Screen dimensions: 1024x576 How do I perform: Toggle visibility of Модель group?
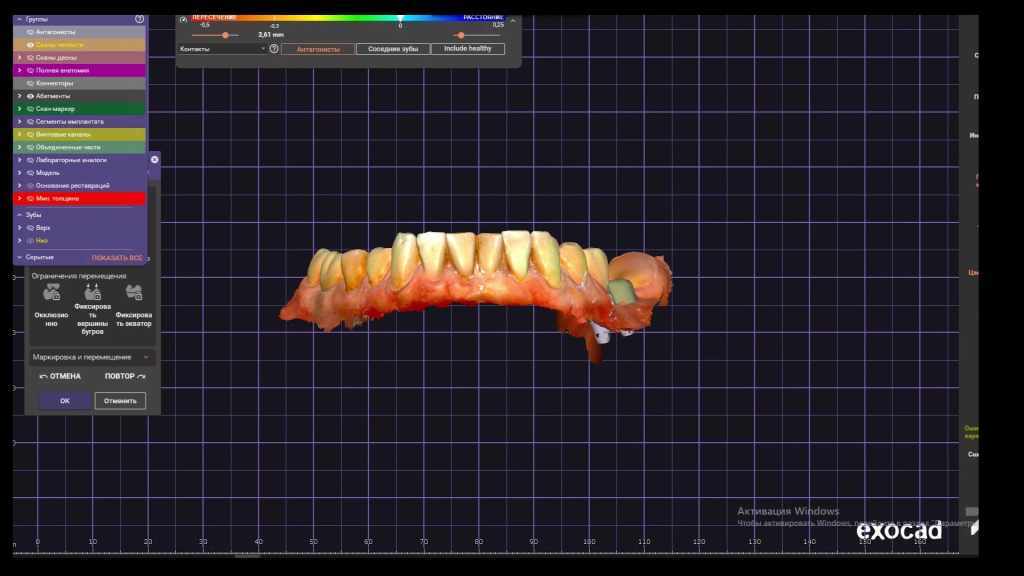(30, 173)
